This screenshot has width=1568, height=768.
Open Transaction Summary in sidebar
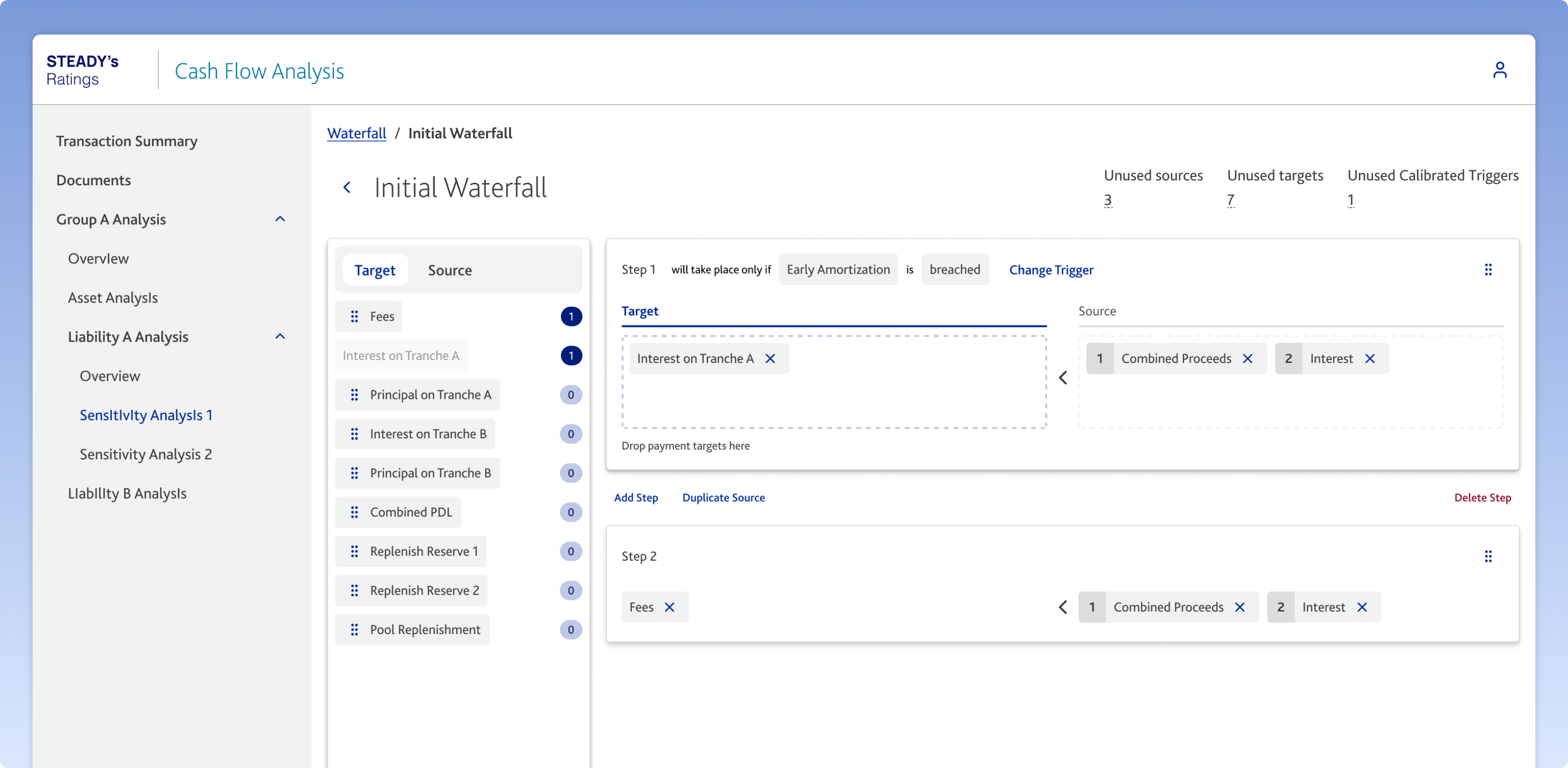(x=127, y=141)
